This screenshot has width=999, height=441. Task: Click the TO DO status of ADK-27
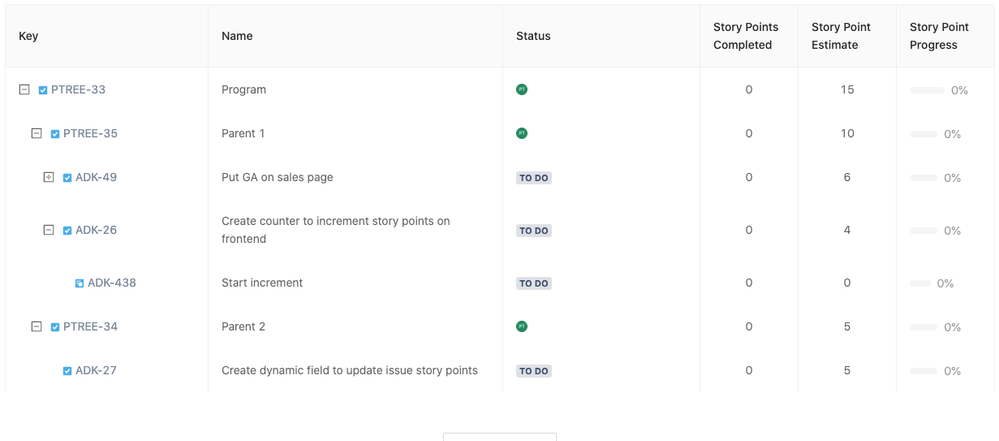(534, 371)
